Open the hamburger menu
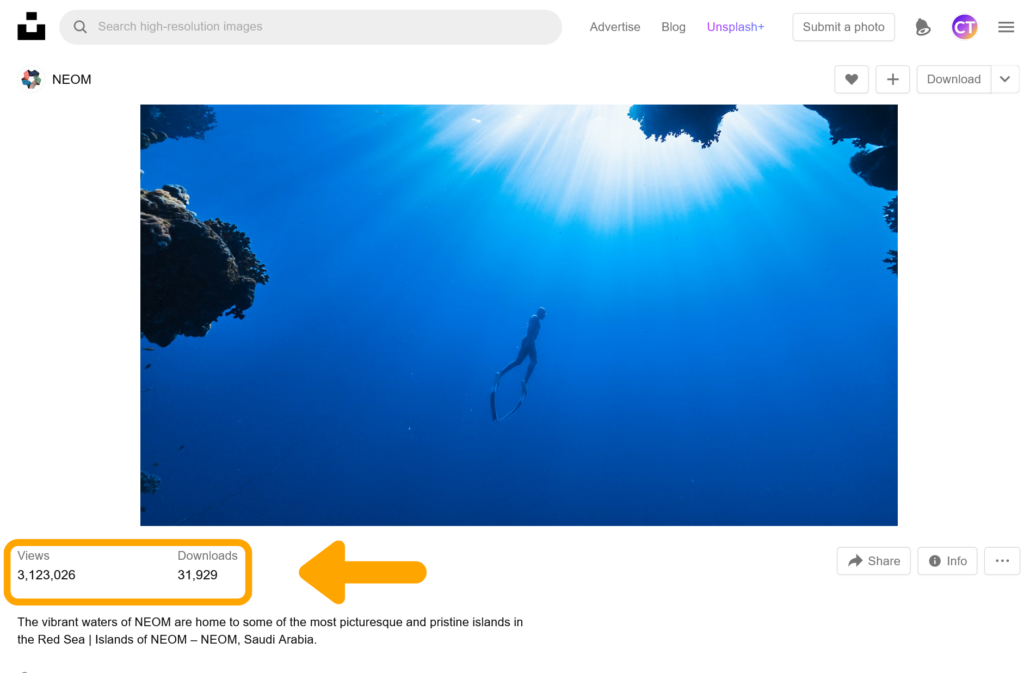This screenshot has height=673, width=1024. coord(1006,27)
